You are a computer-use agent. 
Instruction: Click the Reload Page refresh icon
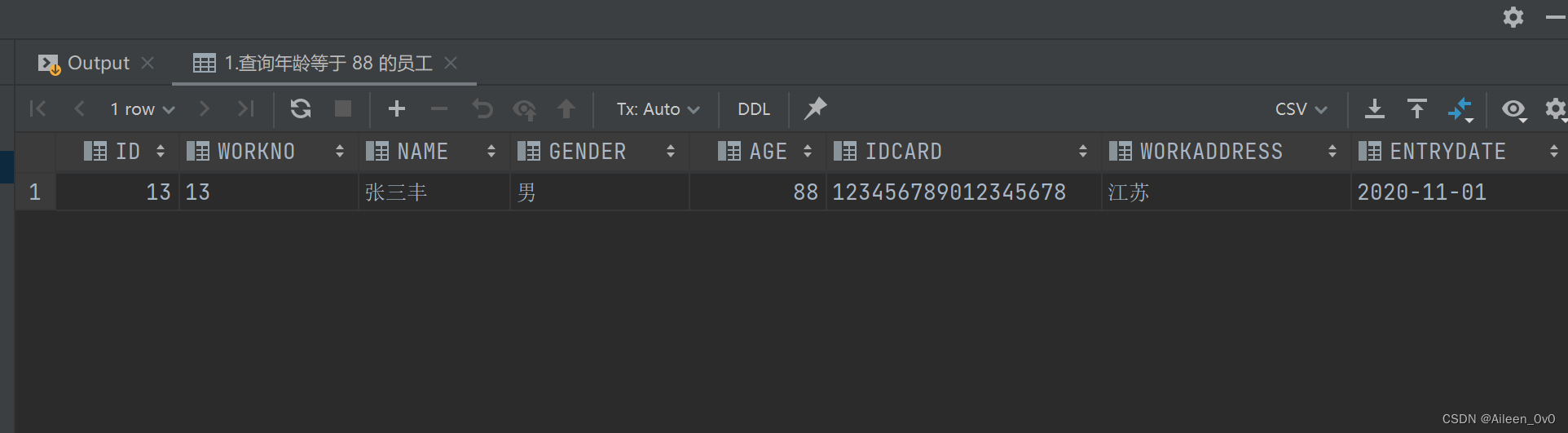301,108
